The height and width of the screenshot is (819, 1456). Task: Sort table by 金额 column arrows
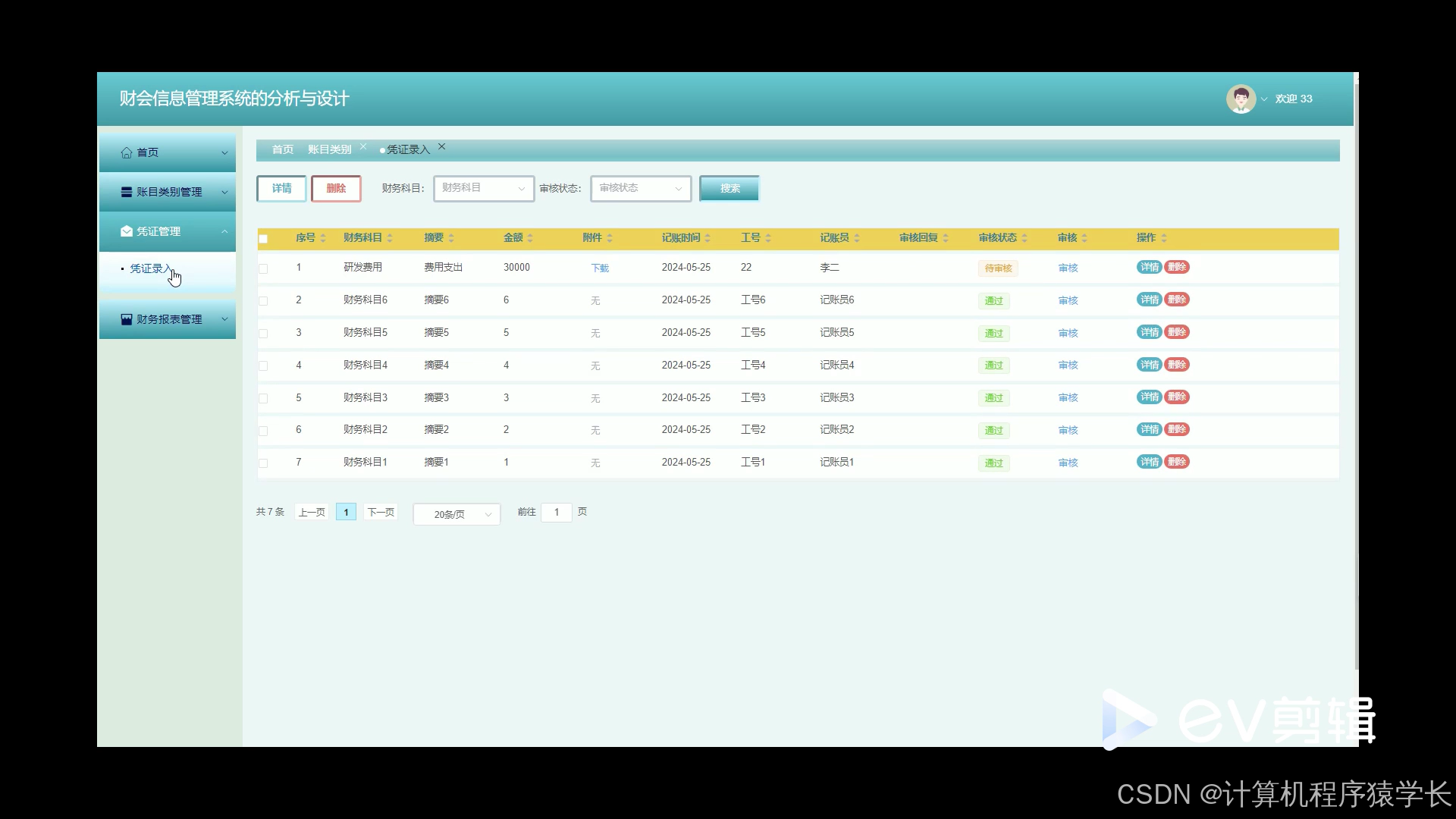pyautogui.click(x=530, y=238)
